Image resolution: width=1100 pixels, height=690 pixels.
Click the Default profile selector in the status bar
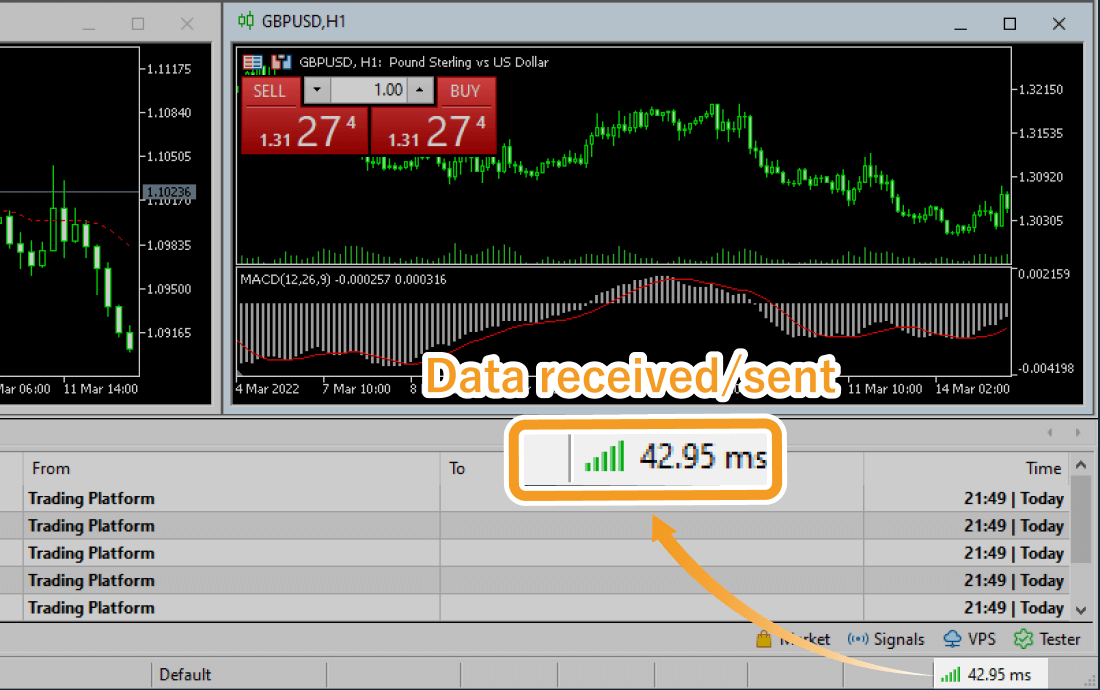[185, 674]
